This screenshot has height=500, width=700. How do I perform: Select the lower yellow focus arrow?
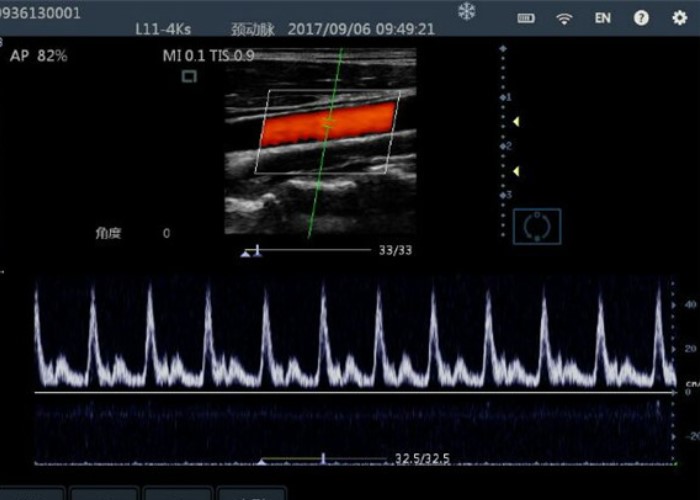[516, 171]
